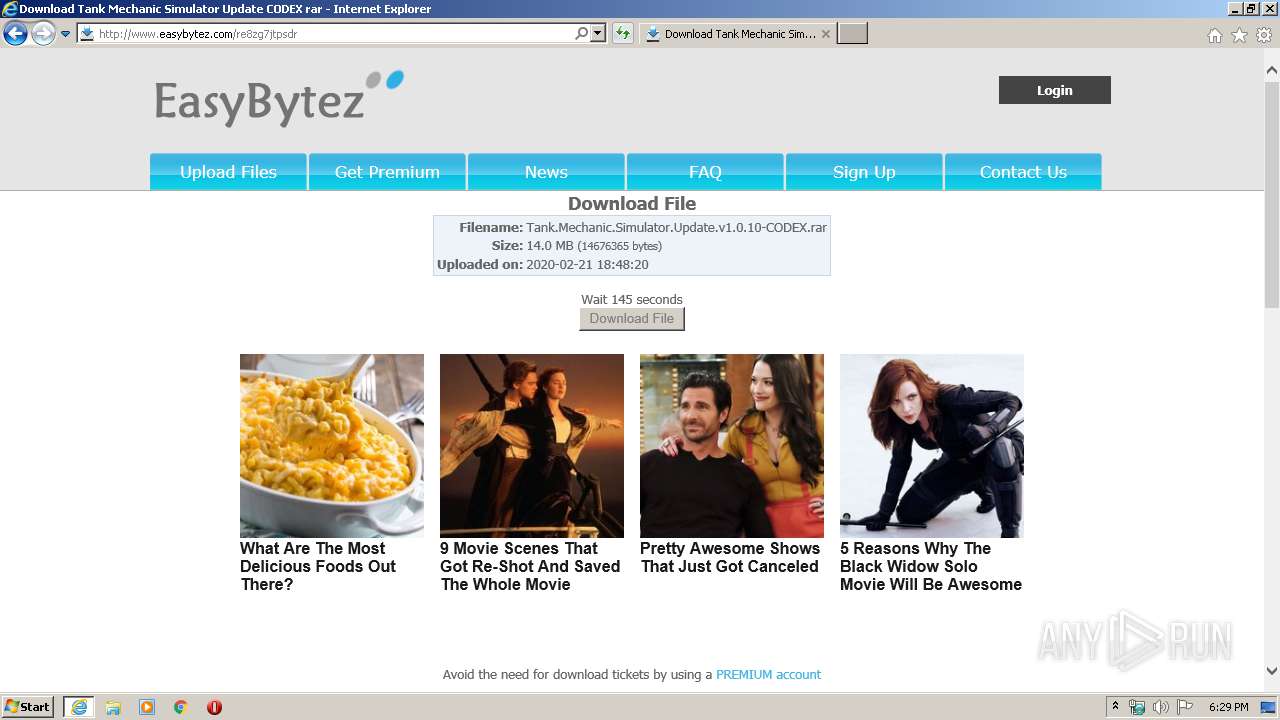This screenshot has width=1280, height=720.
Task: Click the volume speaker tray icon
Action: [x=1160, y=707]
